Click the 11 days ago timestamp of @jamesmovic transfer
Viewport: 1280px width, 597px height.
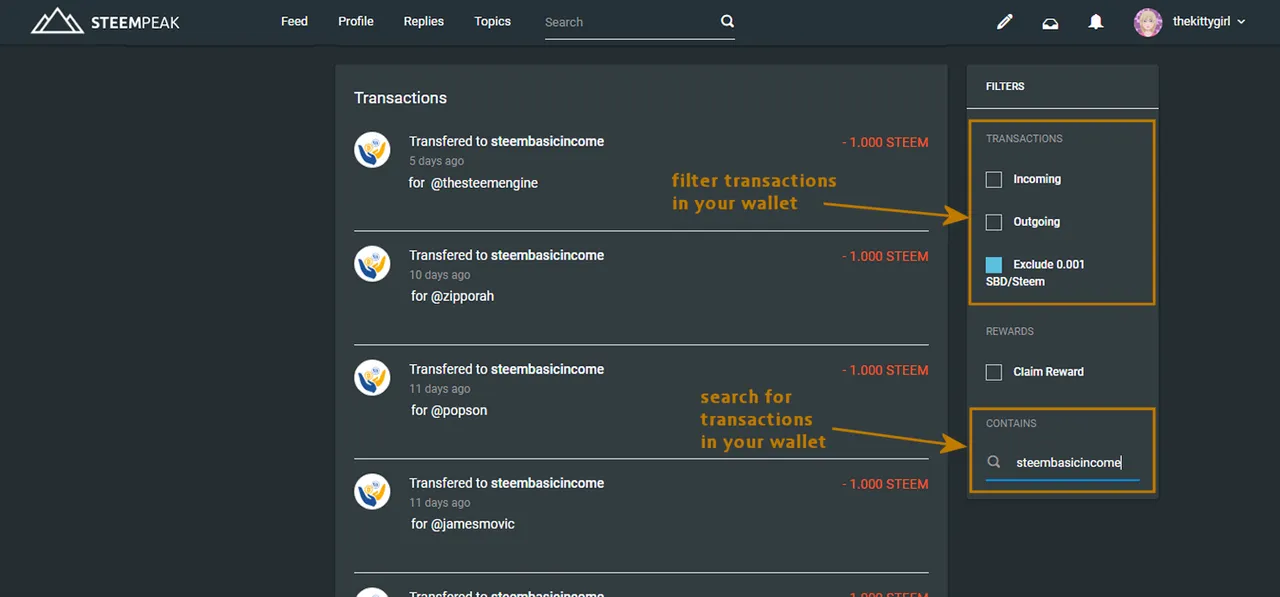[439, 503]
